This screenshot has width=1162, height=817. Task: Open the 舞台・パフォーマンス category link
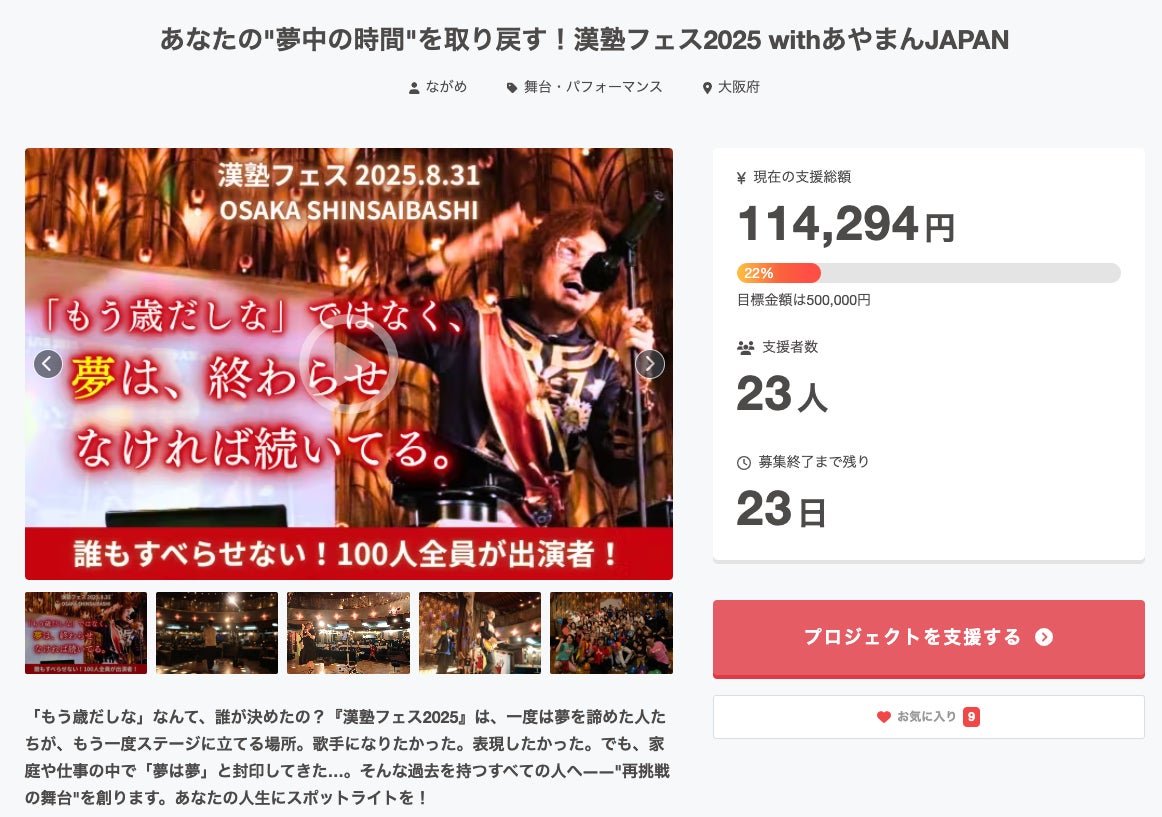[x=593, y=87]
